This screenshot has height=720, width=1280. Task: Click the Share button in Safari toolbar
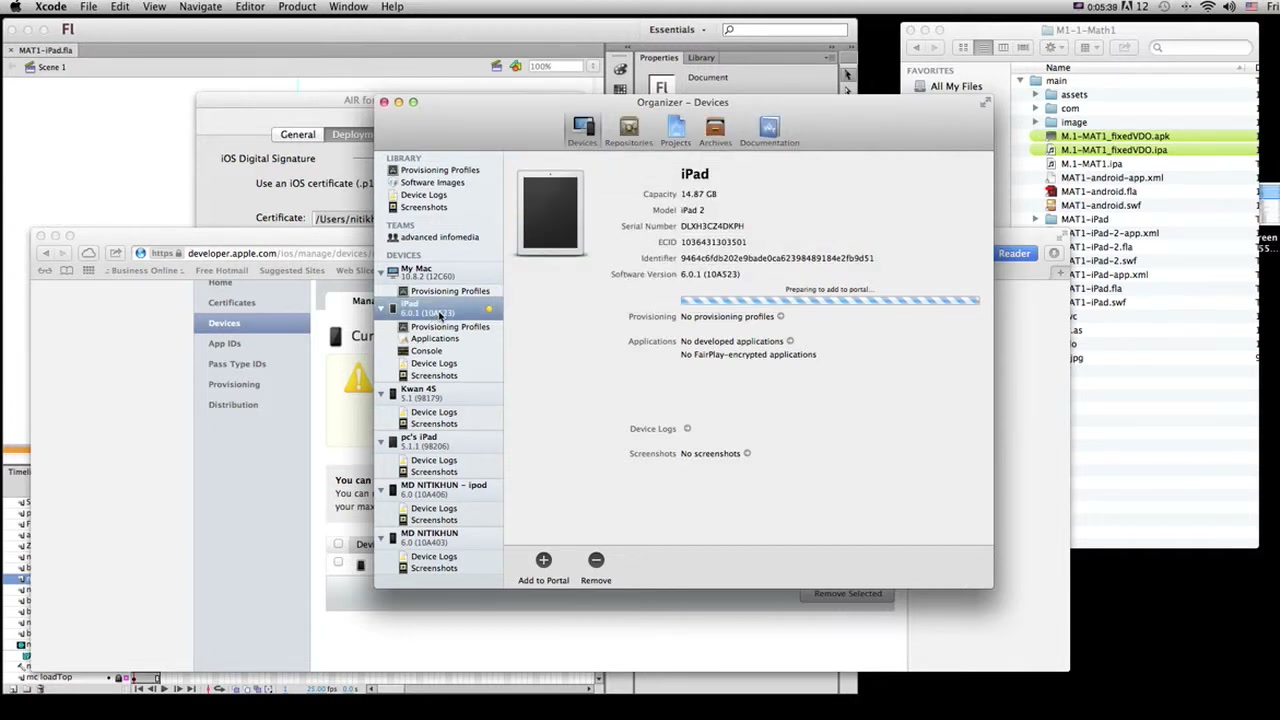click(115, 253)
